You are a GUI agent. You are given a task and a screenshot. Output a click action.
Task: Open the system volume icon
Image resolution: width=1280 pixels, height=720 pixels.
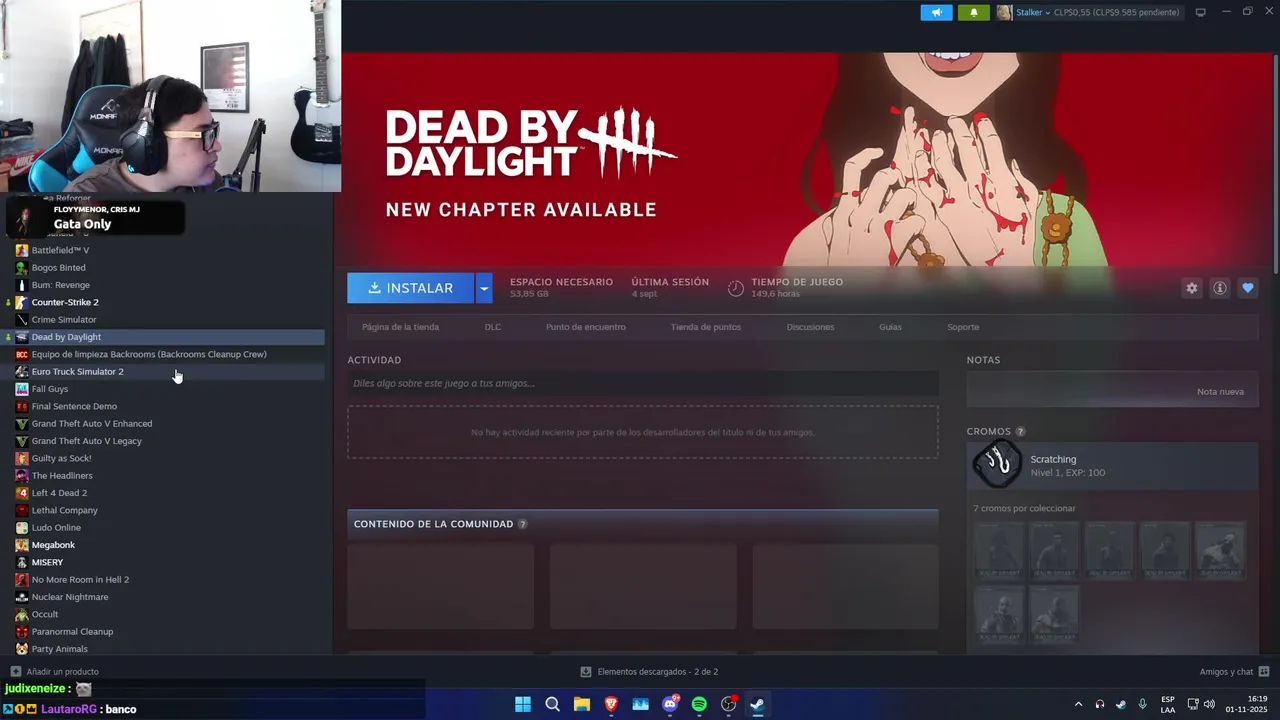(1209, 704)
